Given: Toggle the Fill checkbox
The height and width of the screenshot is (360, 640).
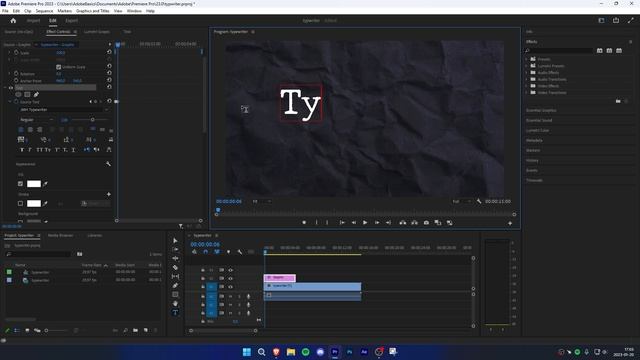Looking at the screenshot, I should click(20, 184).
